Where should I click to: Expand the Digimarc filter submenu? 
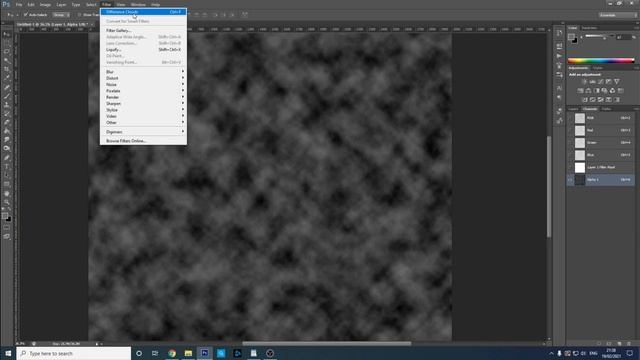[143, 132]
